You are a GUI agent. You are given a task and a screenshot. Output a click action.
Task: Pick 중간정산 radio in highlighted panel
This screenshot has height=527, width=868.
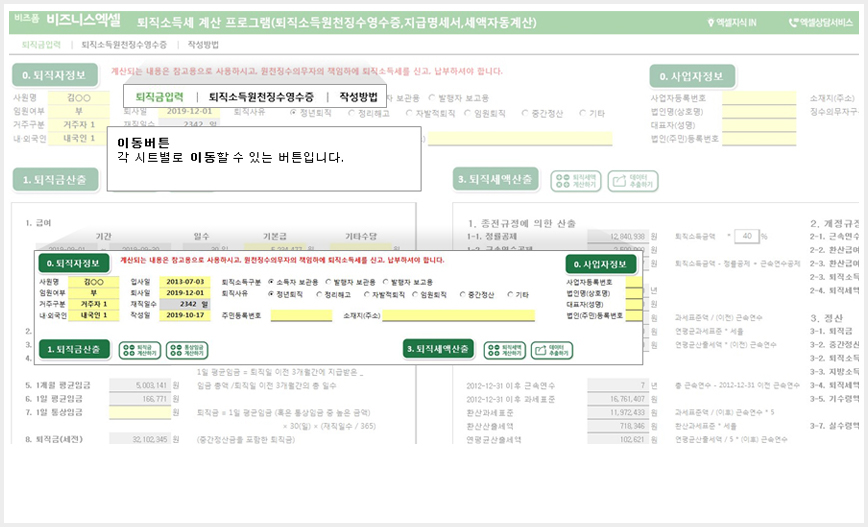tap(463, 294)
